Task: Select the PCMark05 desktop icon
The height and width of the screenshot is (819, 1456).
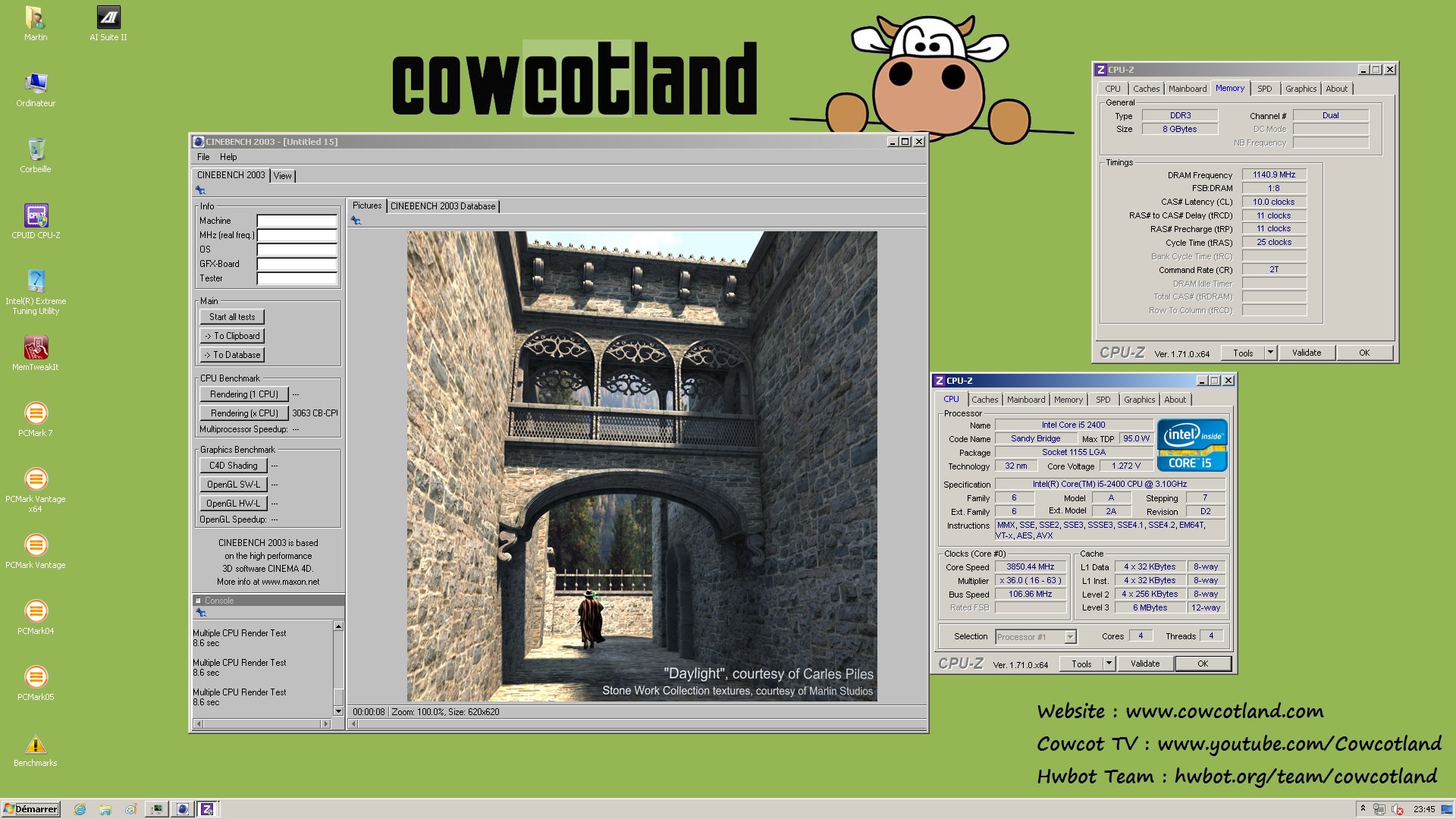Action: pos(36,682)
